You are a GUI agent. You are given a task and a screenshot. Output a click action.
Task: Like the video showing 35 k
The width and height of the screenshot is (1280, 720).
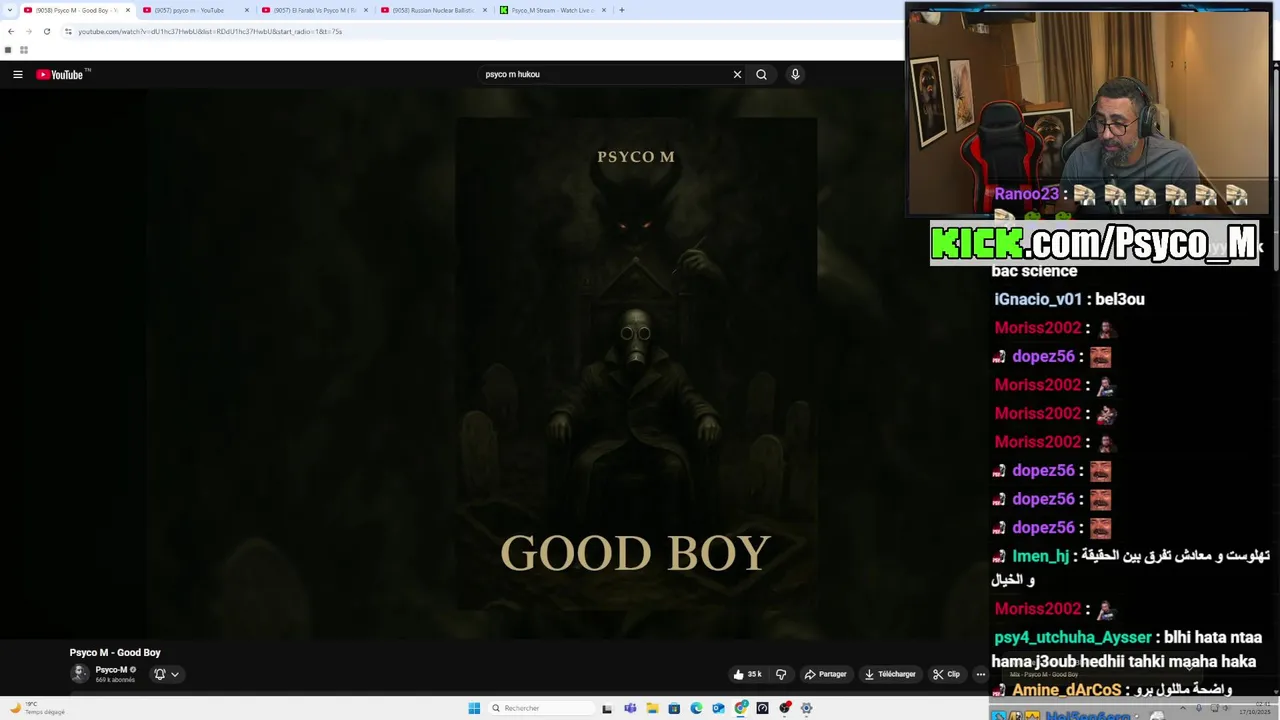click(748, 674)
